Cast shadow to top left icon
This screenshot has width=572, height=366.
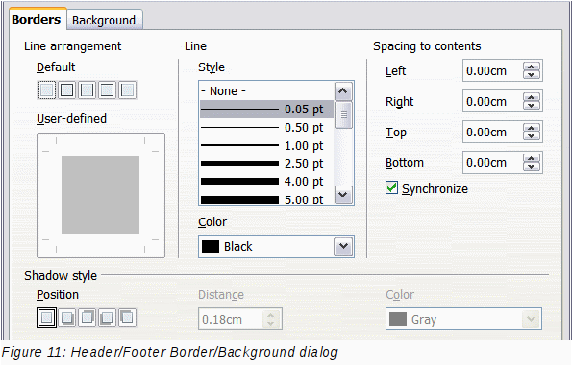point(127,317)
